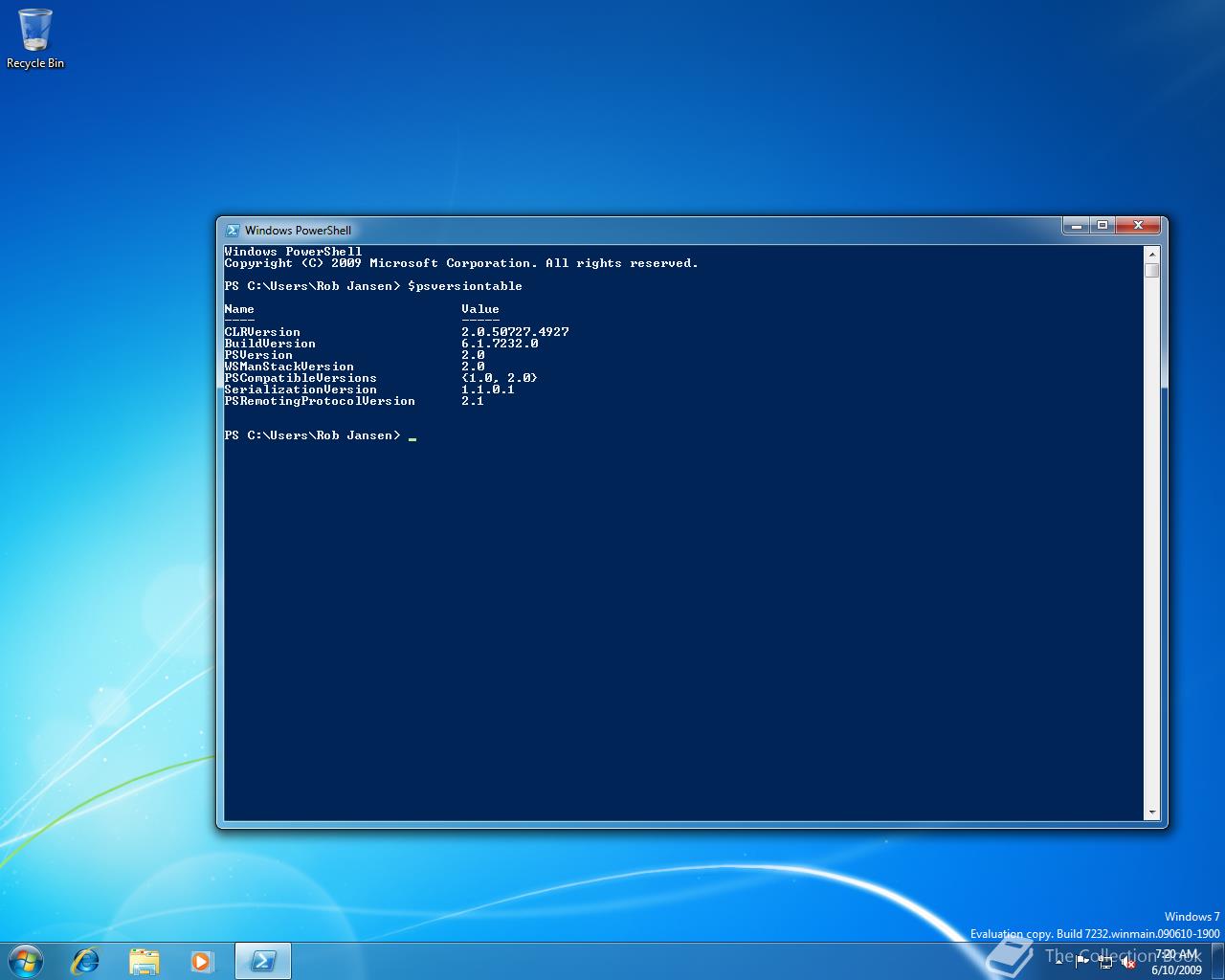Select the PowerShell taskbar button
The width and height of the screenshot is (1225, 980).
(263, 961)
